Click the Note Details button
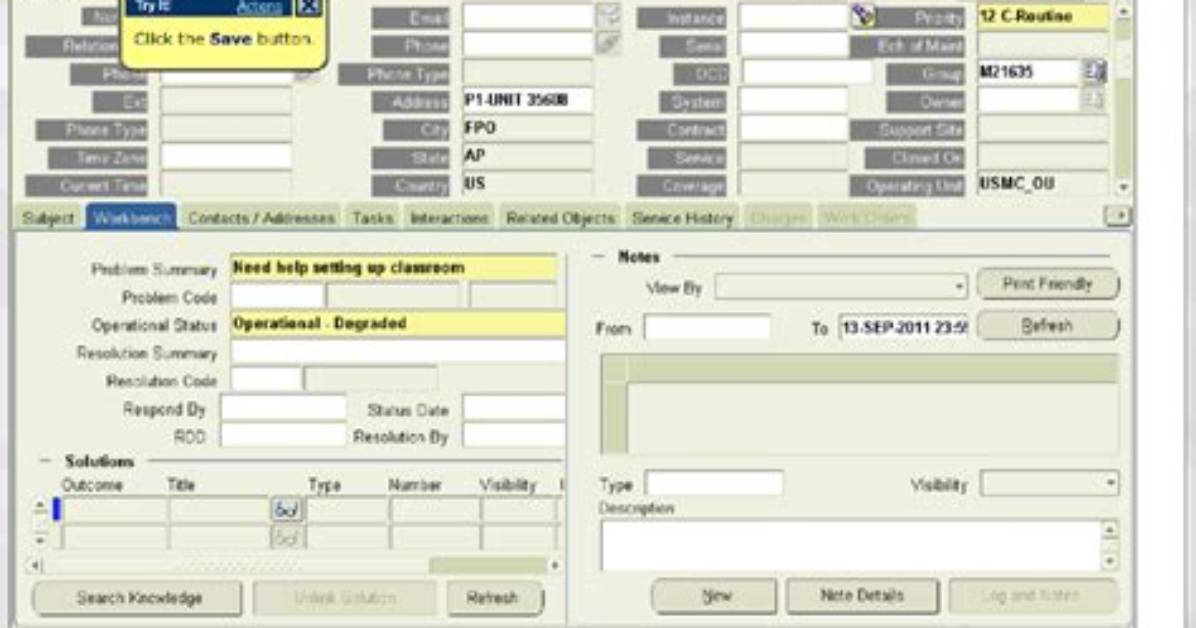Viewport: 1196px width, 628px height. (x=862, y=595)
